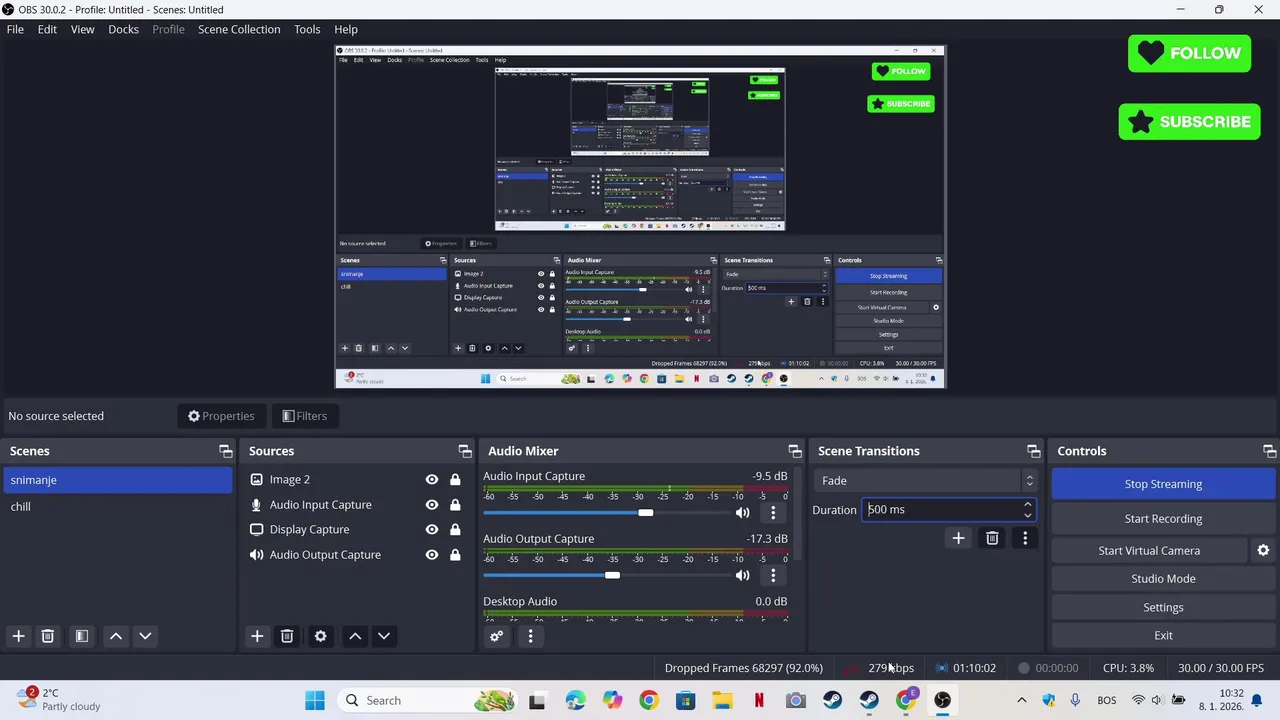
Task: Unlock the Audio Input Capture source
Action: coord(455,505)
